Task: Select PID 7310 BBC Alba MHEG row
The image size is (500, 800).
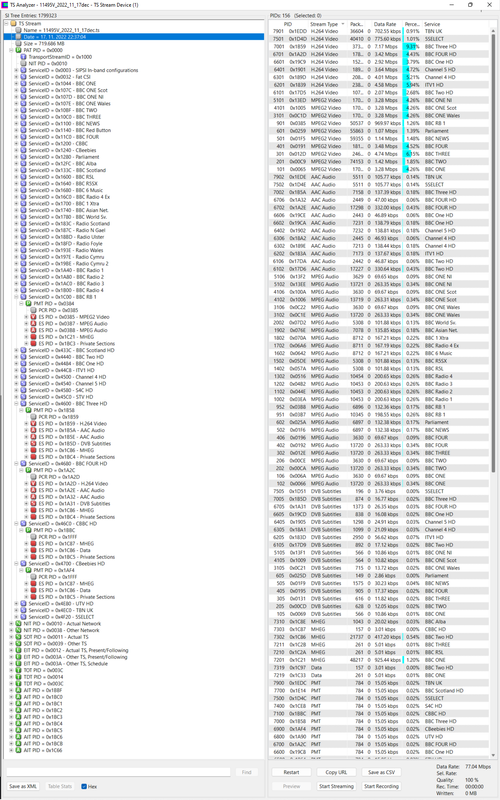Action: point(380,621)
